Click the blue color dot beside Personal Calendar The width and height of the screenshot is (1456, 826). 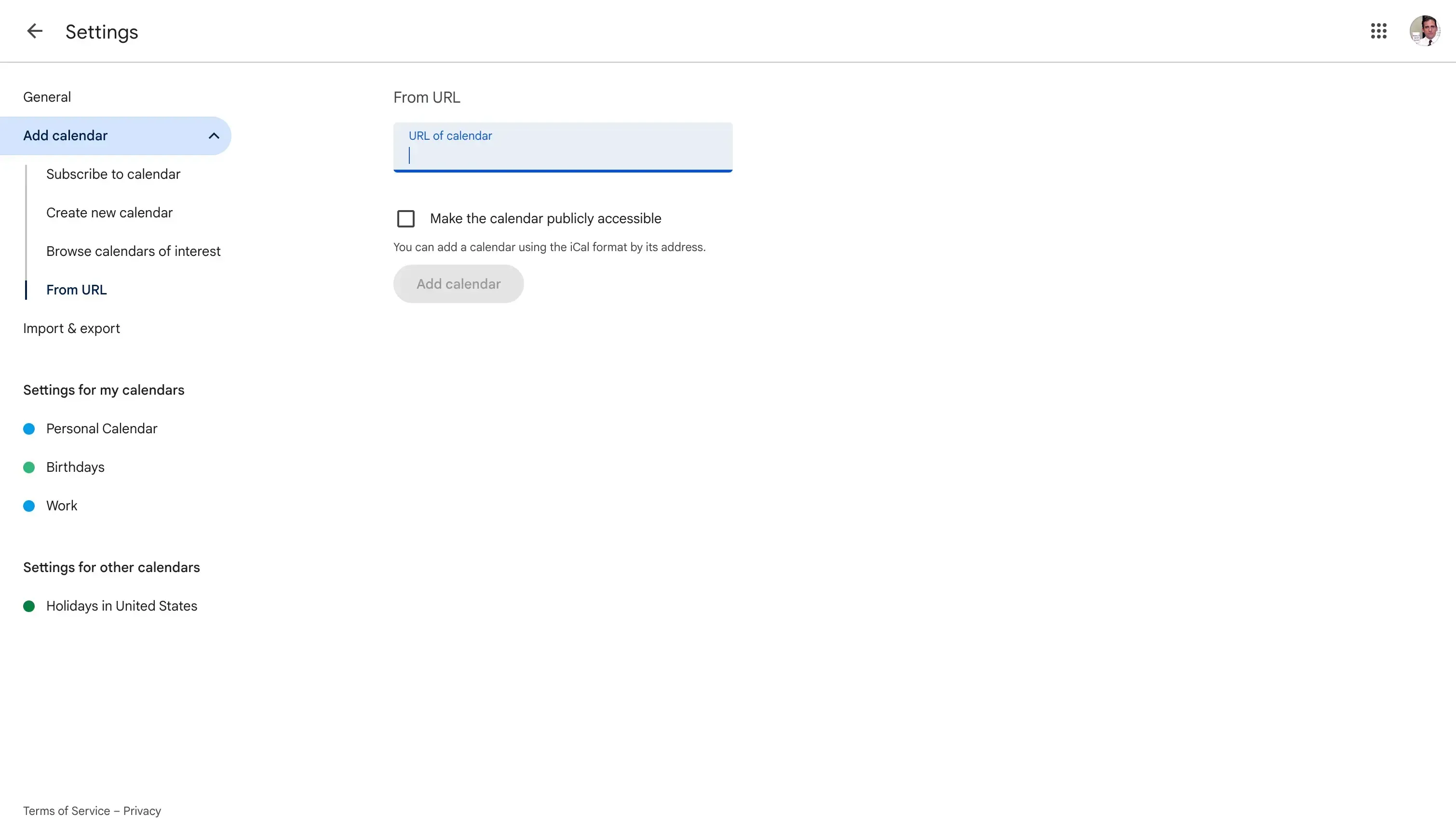pos(29,429)
